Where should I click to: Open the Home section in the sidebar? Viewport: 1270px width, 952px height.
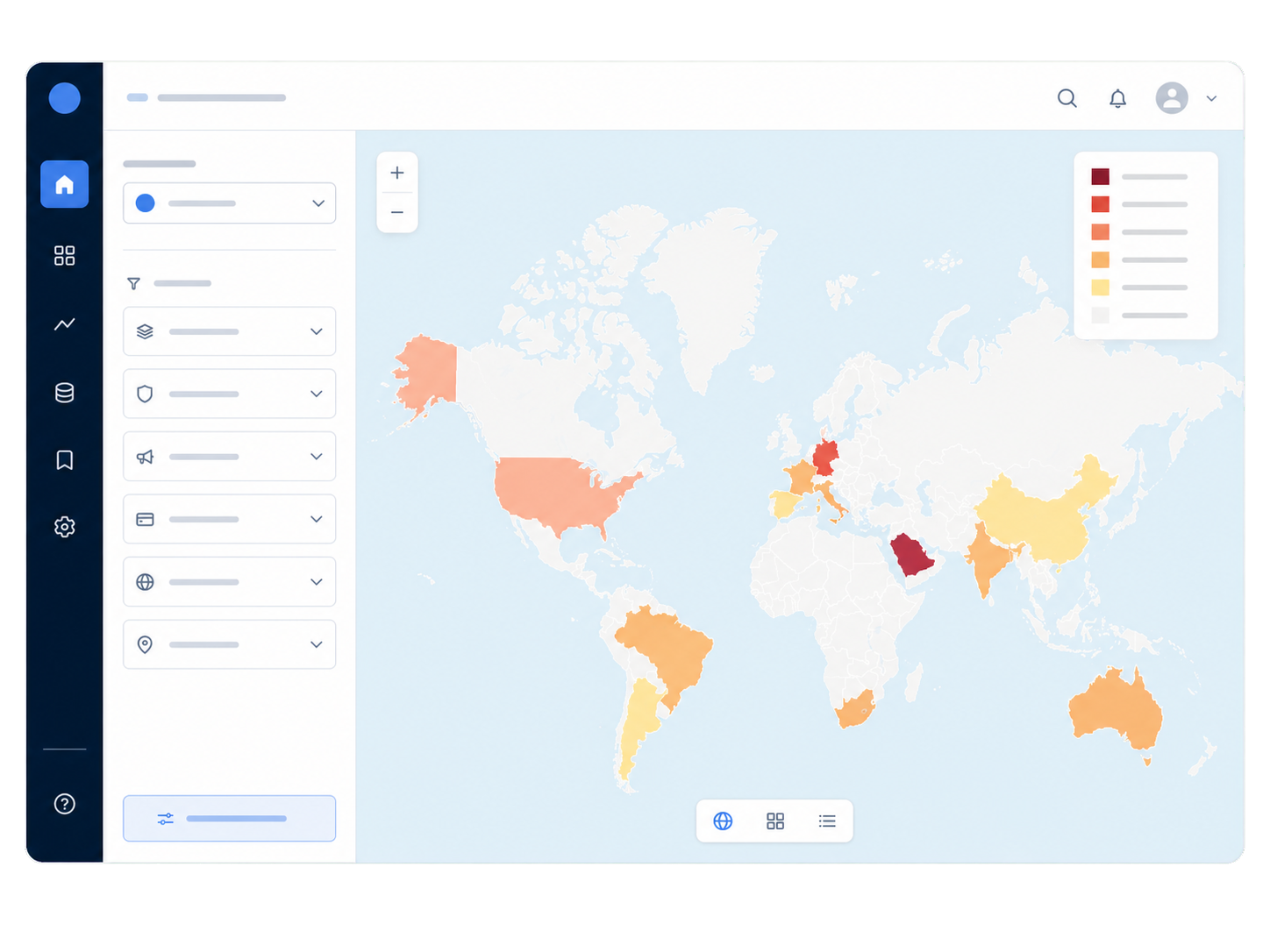point(64,184)
